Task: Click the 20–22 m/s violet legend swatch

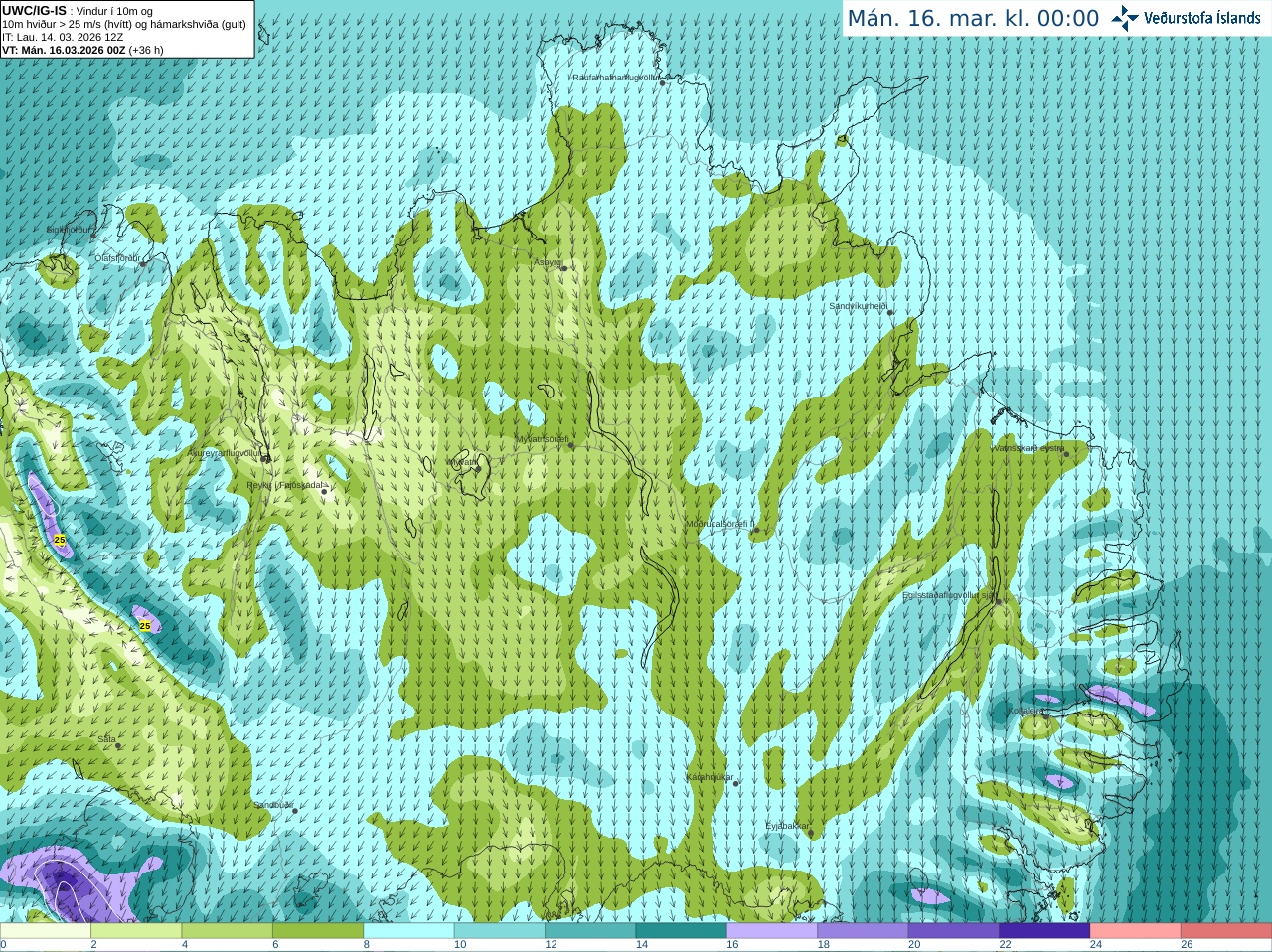Action: (x=954, y=931)
